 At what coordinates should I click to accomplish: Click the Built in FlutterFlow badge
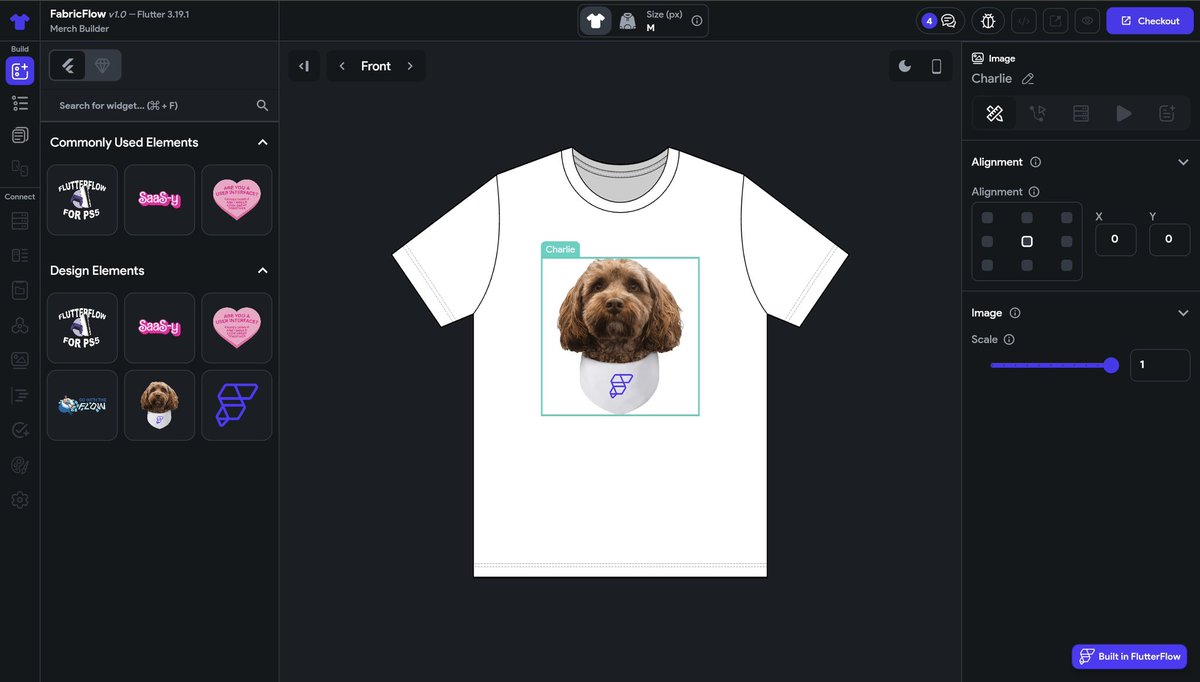[1129, 657]
